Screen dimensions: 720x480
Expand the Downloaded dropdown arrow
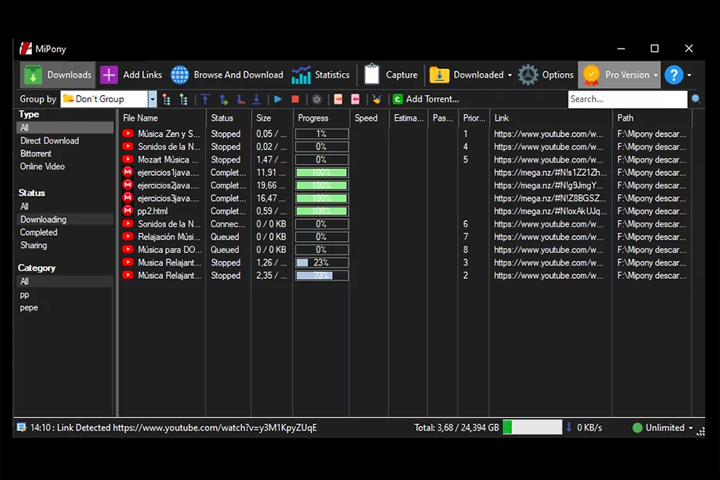coord(510,75)
